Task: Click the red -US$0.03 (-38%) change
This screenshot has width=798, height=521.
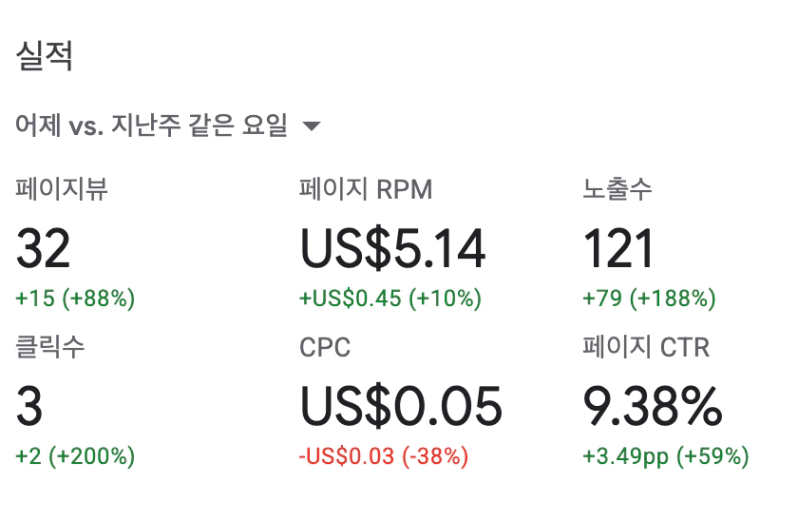Action: coord(383,457)
